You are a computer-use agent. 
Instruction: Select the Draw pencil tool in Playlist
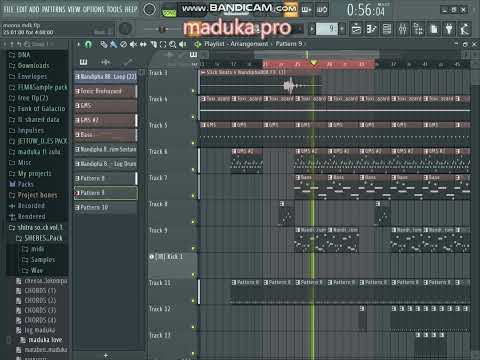(x=104, y=44)
